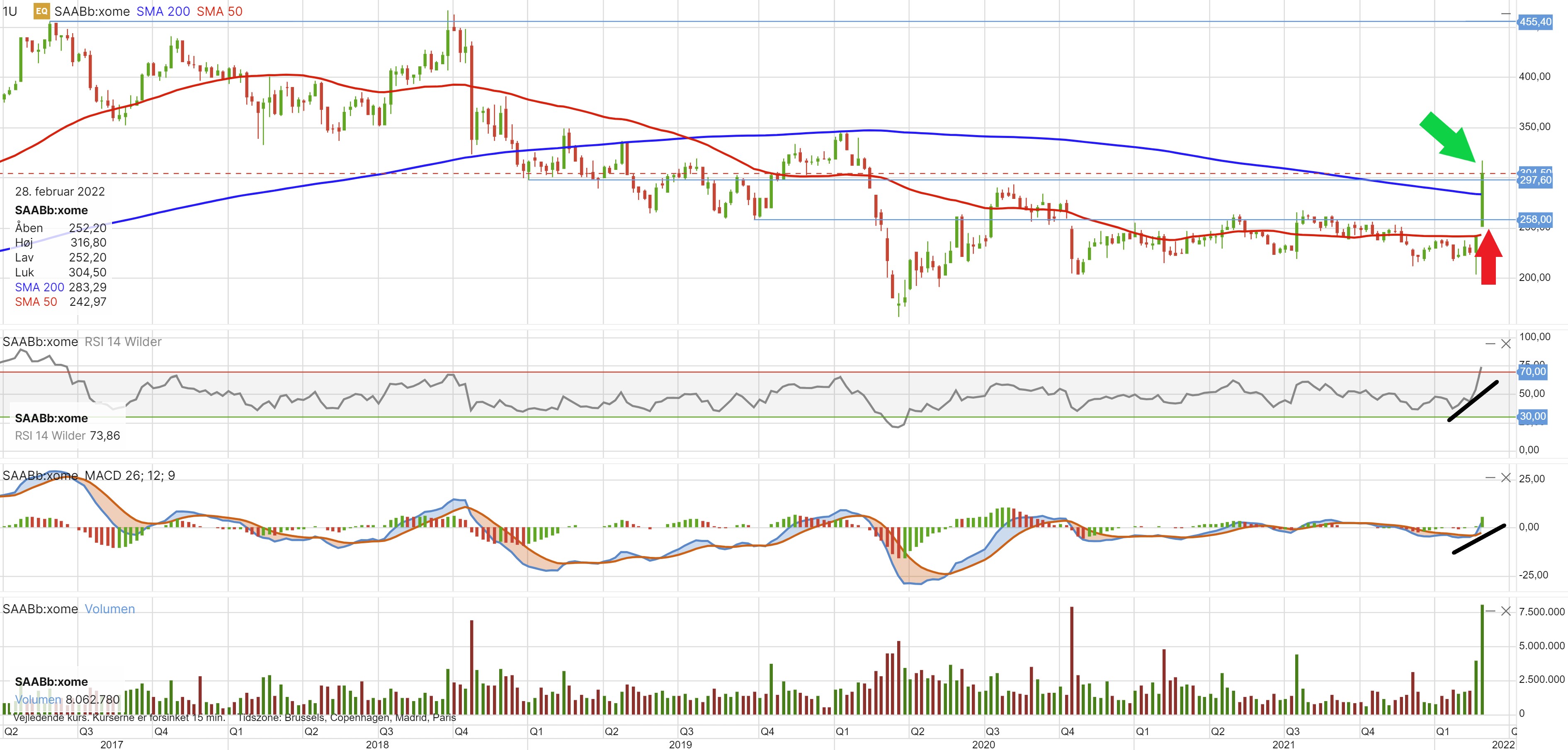Click the SMA 50 legend label
This screenshot has width=1568, height=750.
pos(219,12)
